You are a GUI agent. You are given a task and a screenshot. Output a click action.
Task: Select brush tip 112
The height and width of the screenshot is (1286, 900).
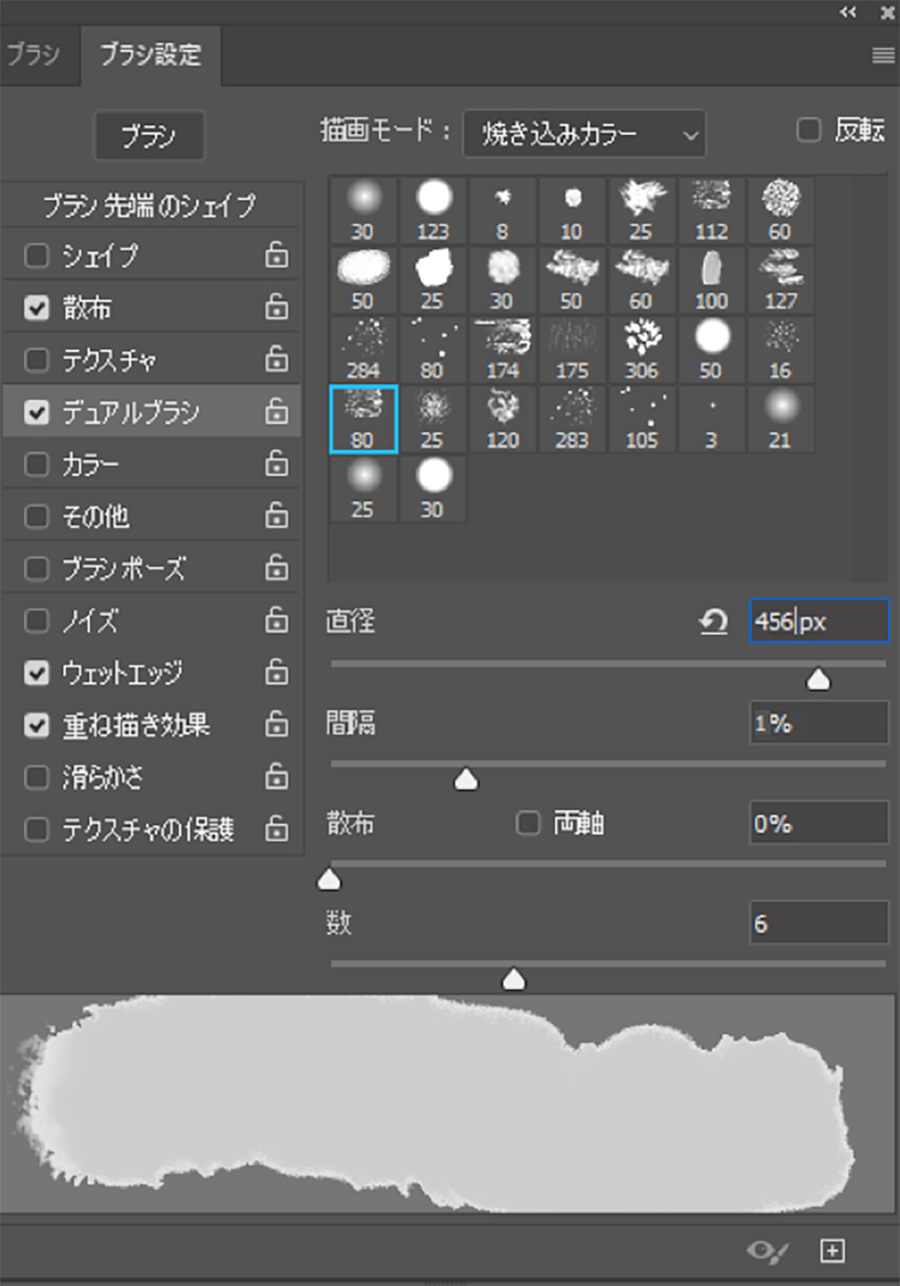(x=711, y=211)
